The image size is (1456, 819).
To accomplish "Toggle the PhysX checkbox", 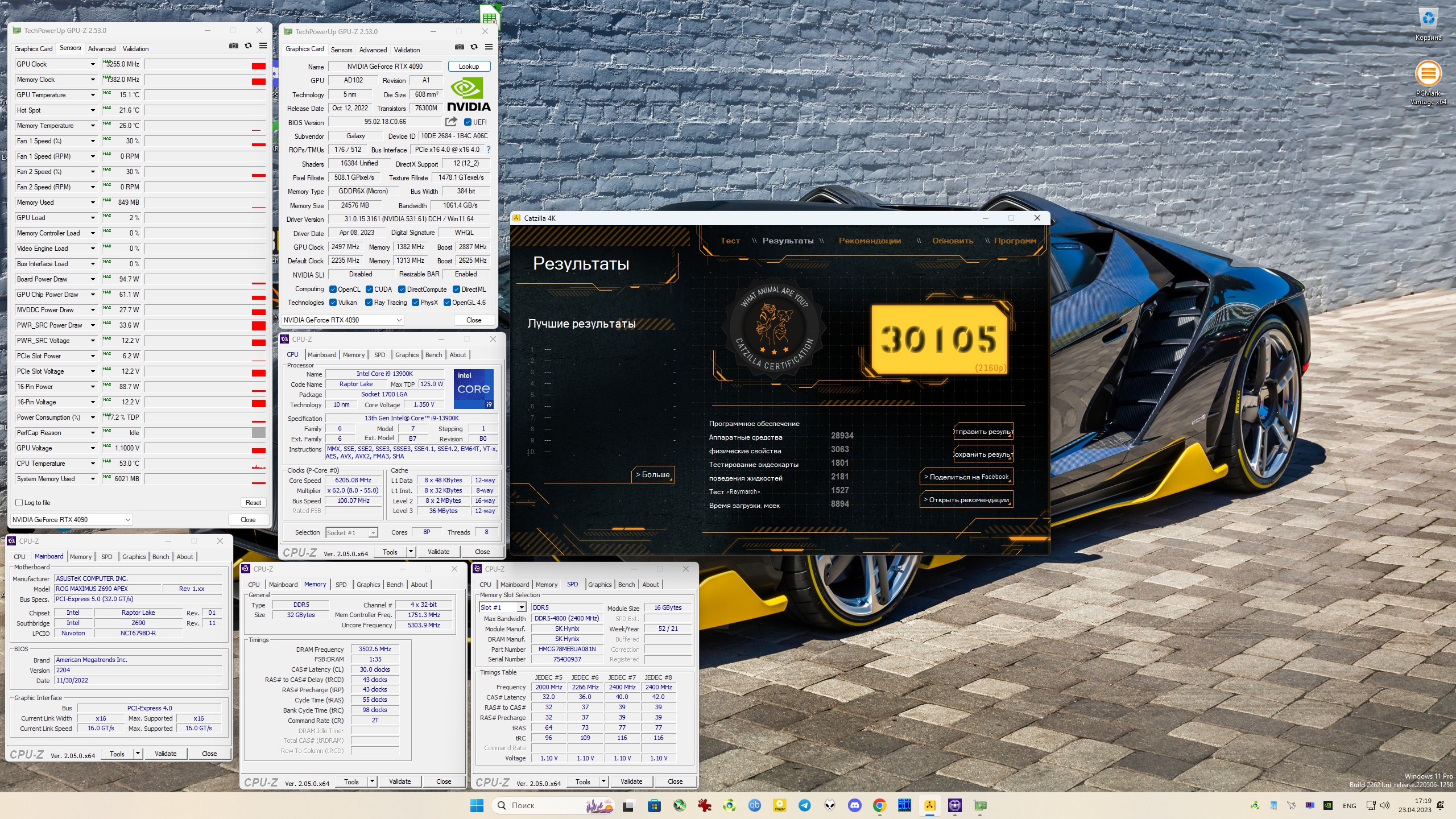I will pyautogui.click(x=415, y=303).
